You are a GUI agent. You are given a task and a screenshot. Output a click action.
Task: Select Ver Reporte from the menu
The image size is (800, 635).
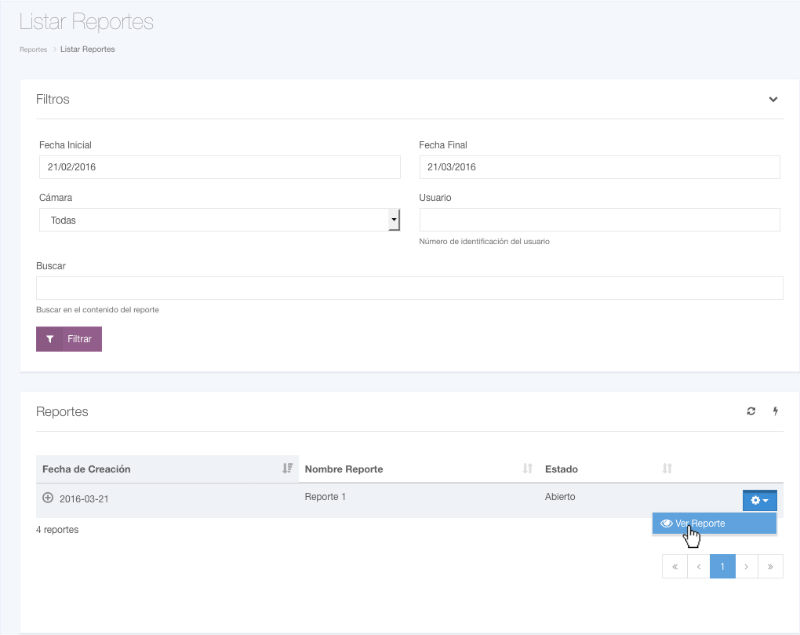point(700,523)
